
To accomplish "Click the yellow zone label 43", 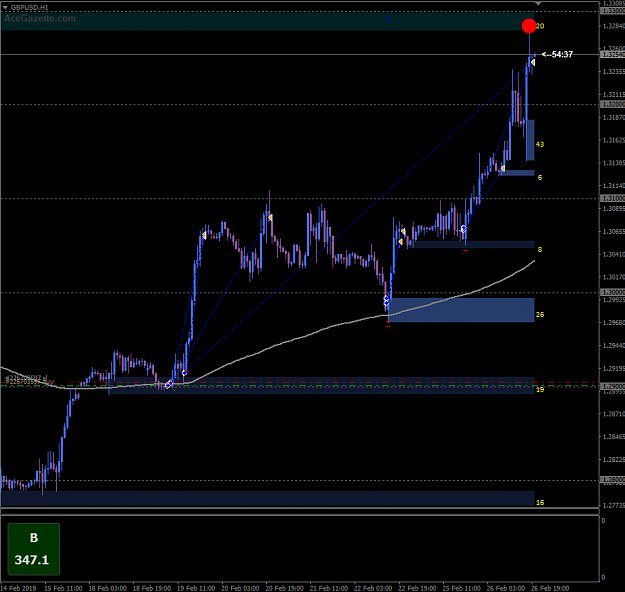I will coord(540,144).
